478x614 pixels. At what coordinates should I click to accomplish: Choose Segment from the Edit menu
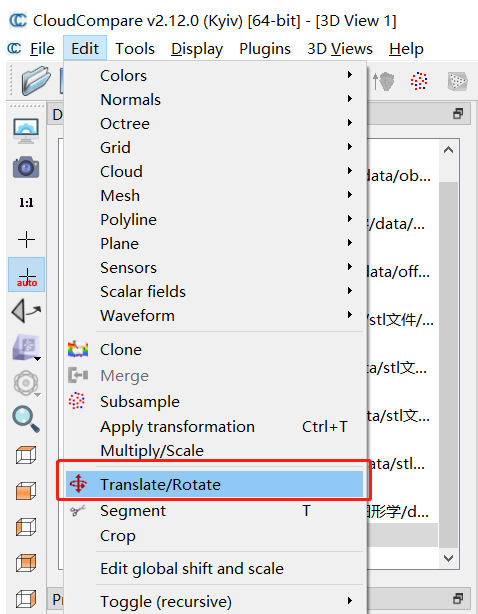(214, 511)
